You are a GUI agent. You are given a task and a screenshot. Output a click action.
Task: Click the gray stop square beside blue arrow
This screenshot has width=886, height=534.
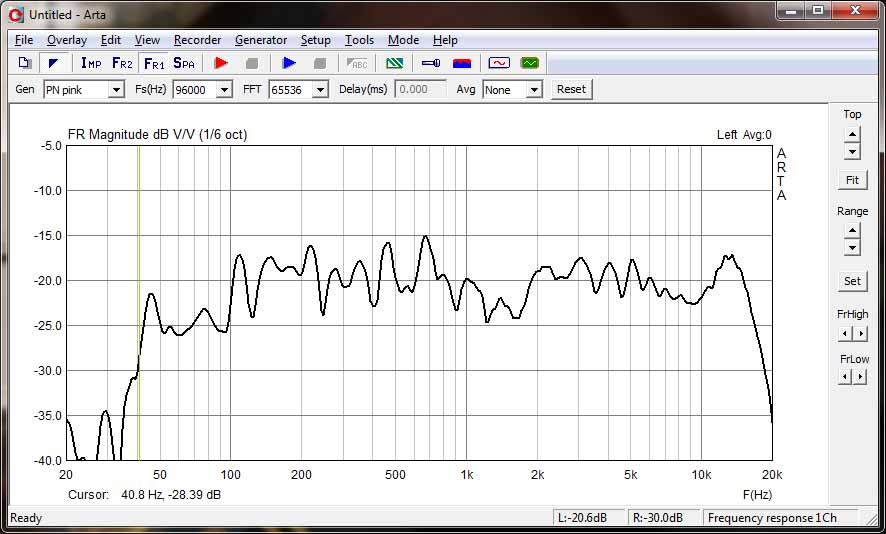tap(320, 63)
